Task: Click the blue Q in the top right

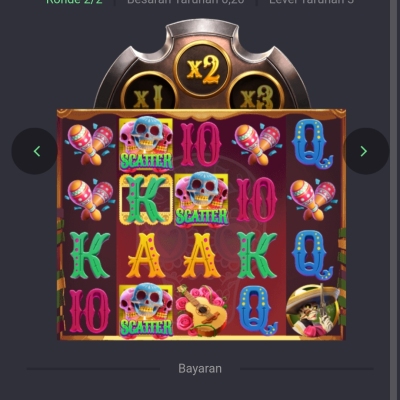Action: click(312, 144)
